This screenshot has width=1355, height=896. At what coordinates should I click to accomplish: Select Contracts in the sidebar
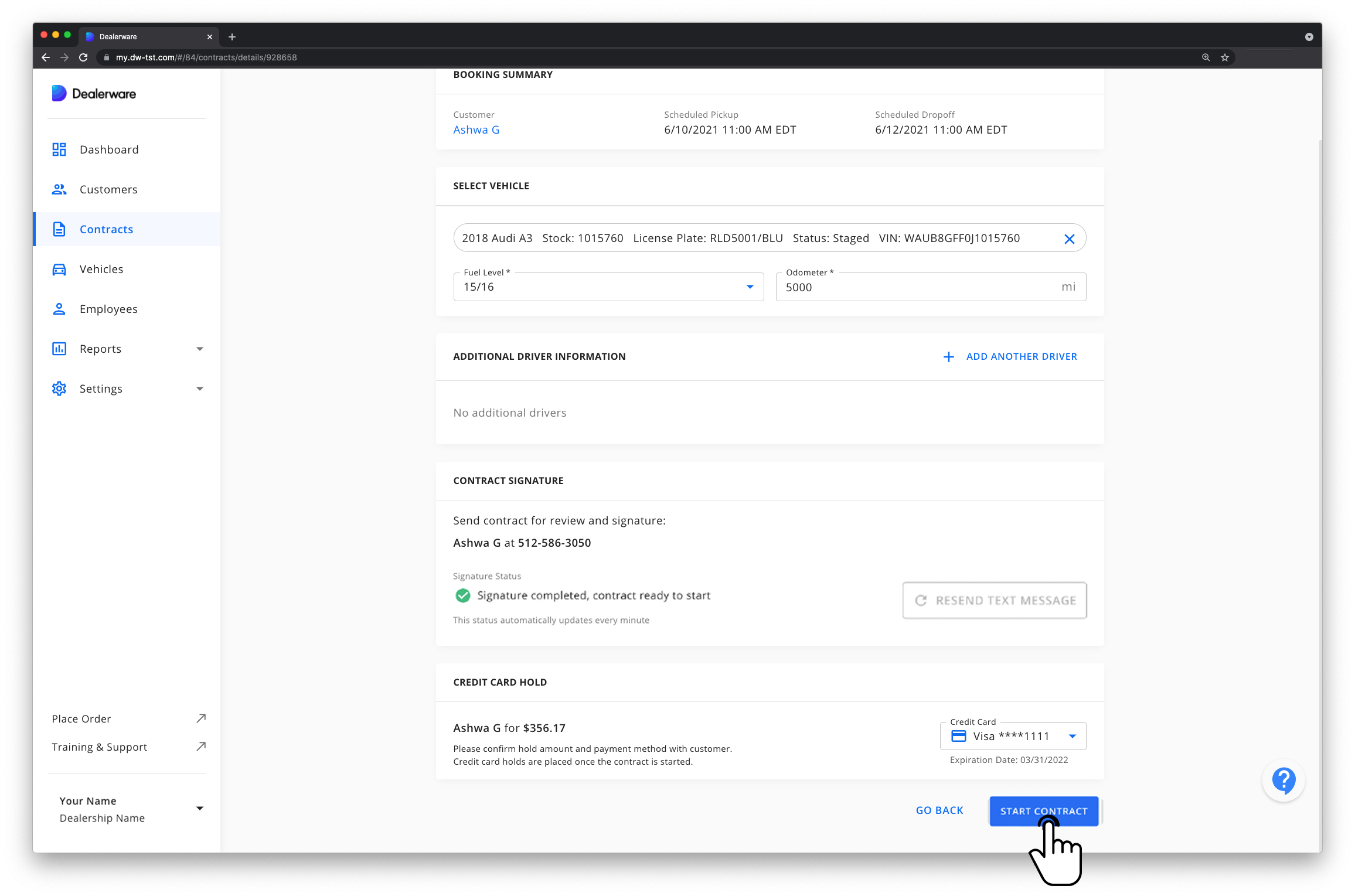(127, 229)
